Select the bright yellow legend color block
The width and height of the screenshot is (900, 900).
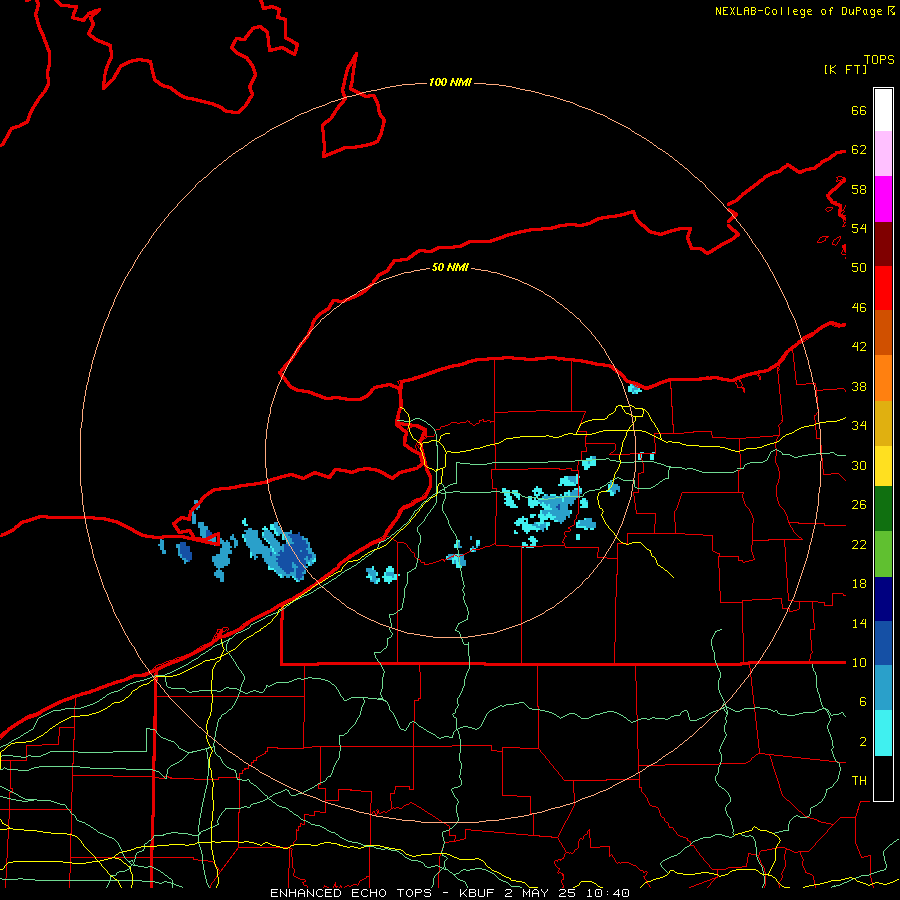883,466
